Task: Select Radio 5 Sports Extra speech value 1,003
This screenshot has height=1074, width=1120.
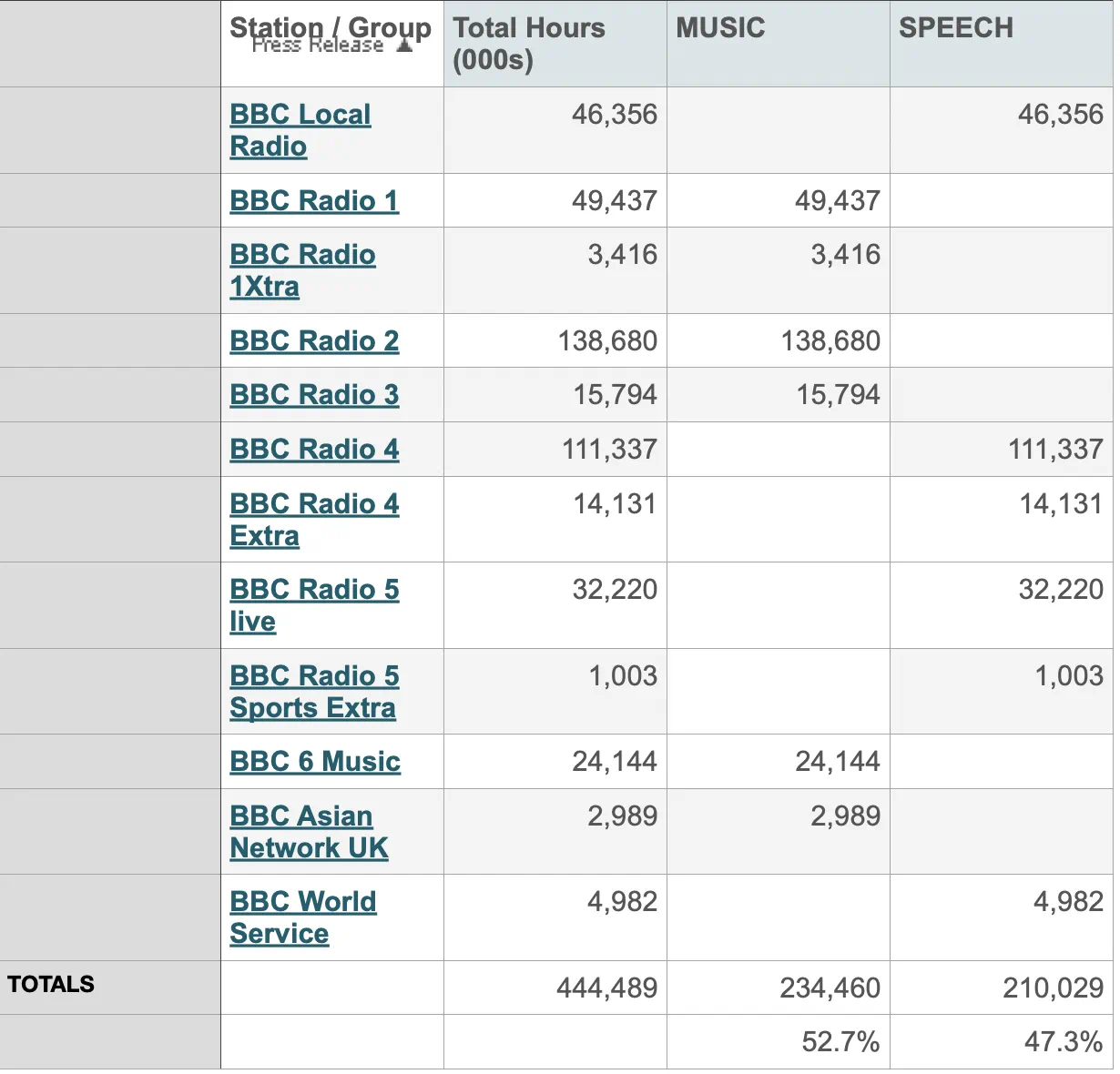Action: (x=1069, y=675)
